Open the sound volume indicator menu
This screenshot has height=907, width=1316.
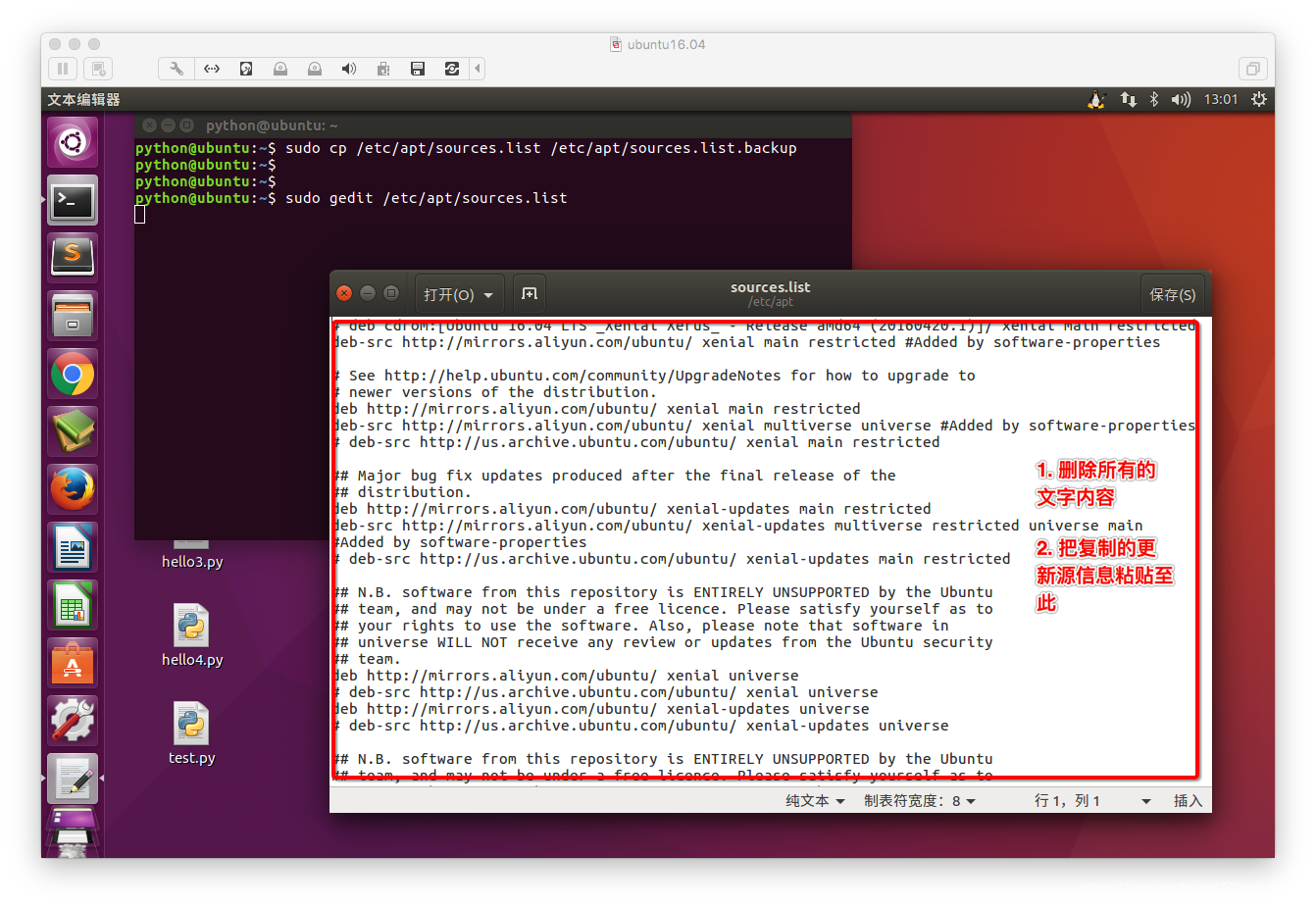1181,100
